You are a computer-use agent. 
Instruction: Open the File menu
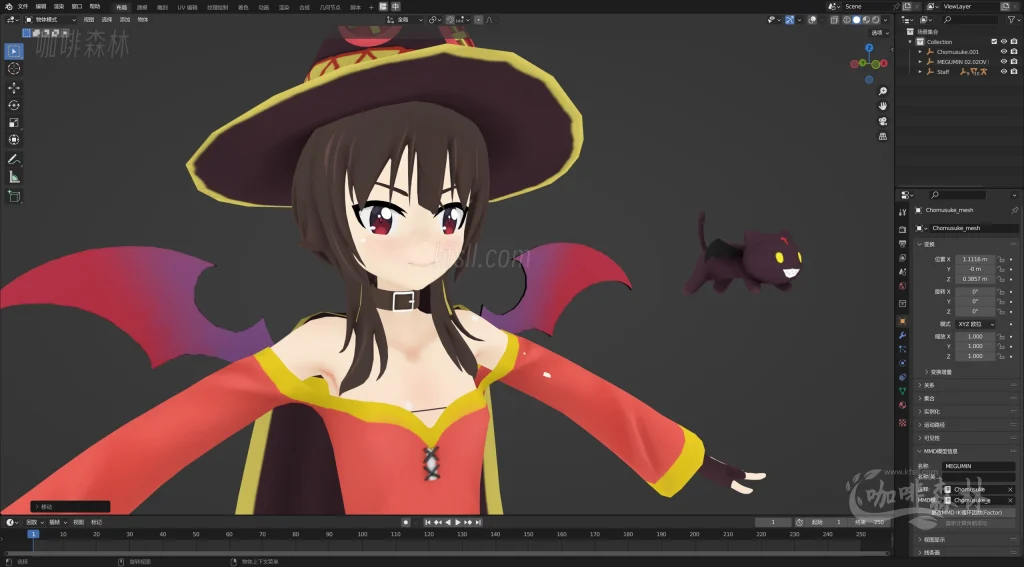(23, 7)
